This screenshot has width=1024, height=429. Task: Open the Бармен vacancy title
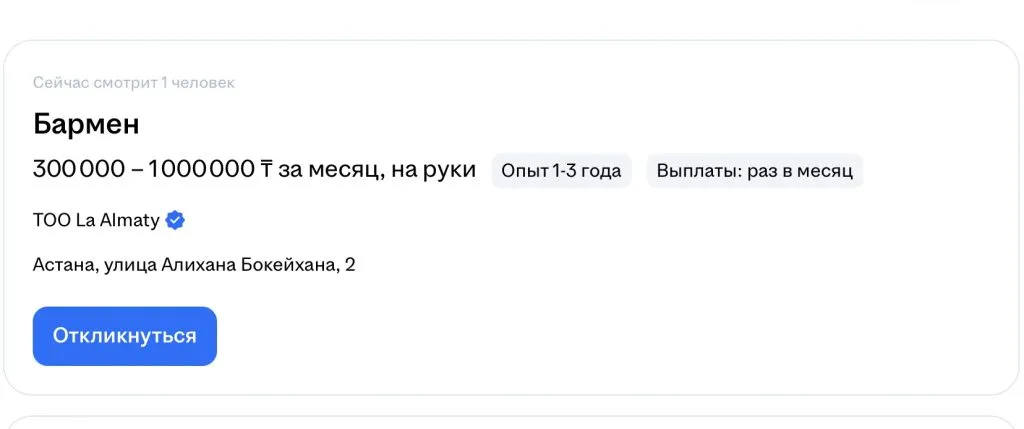click(86, 125)
